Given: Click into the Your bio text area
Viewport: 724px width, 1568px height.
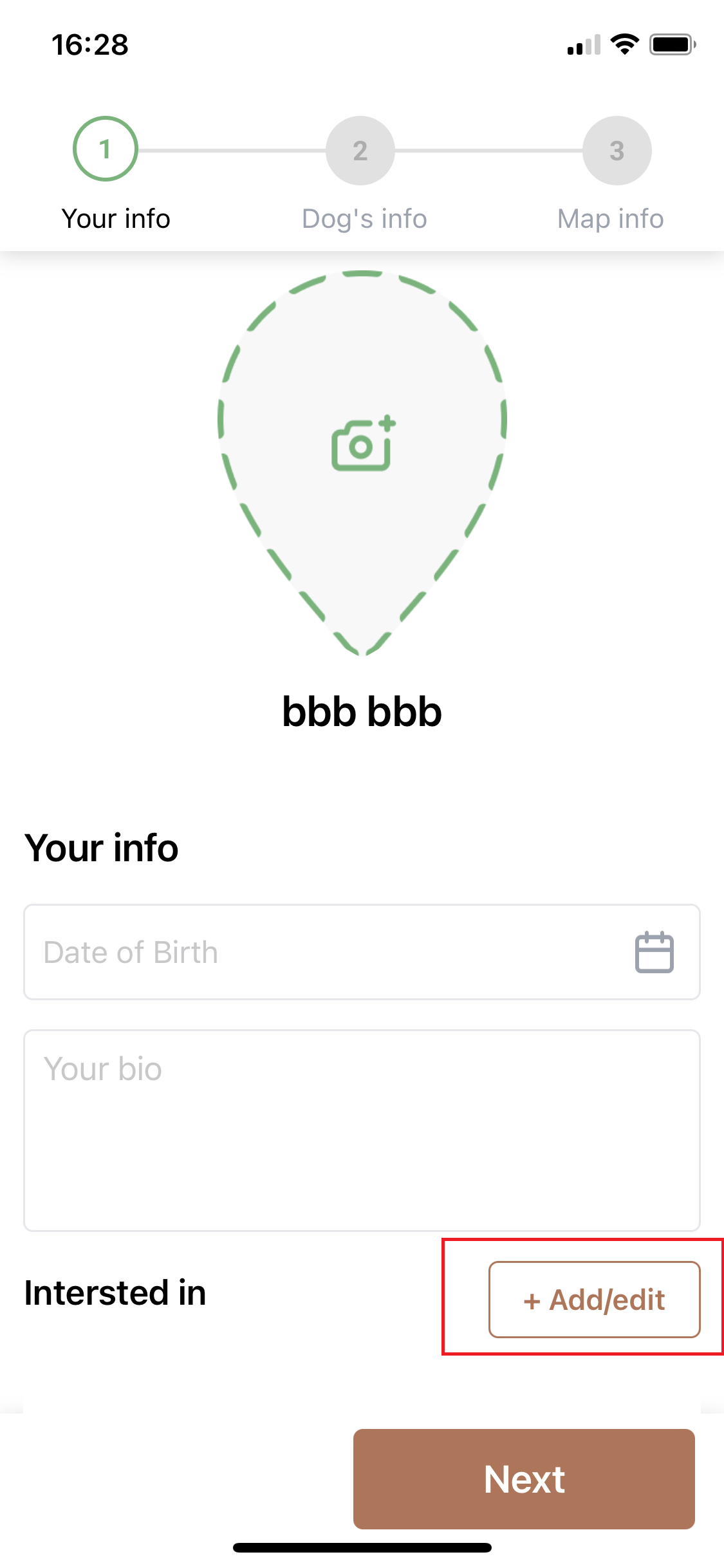Looking at the screenshot, I should click(x=362, y=1130).
